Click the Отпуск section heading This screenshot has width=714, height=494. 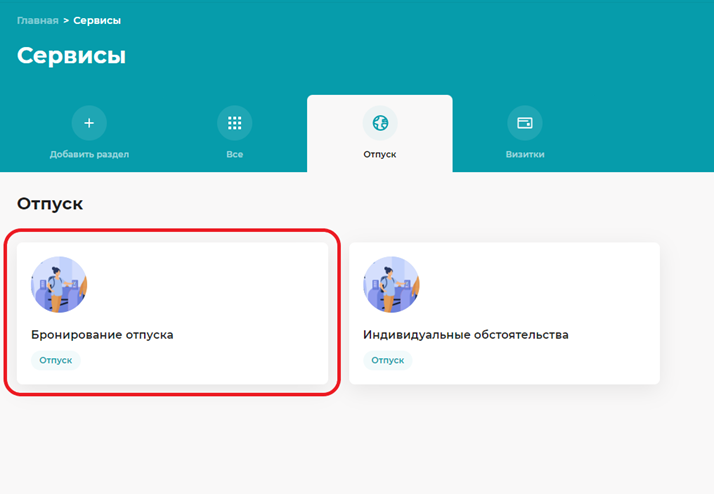tap(50, 204)
